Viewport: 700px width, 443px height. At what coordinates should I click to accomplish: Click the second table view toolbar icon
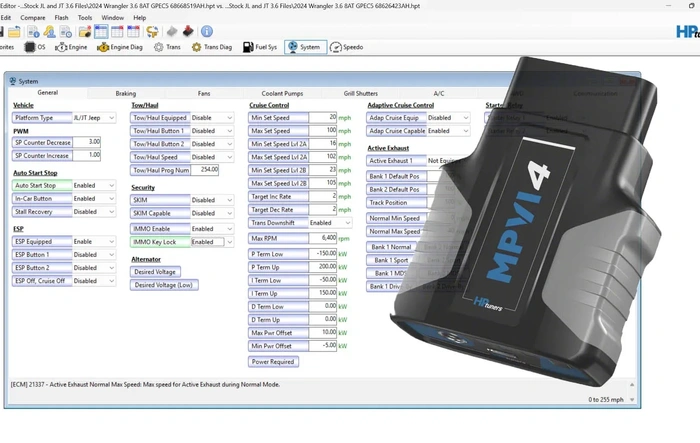pyautogui.click(x=117, y=32)
